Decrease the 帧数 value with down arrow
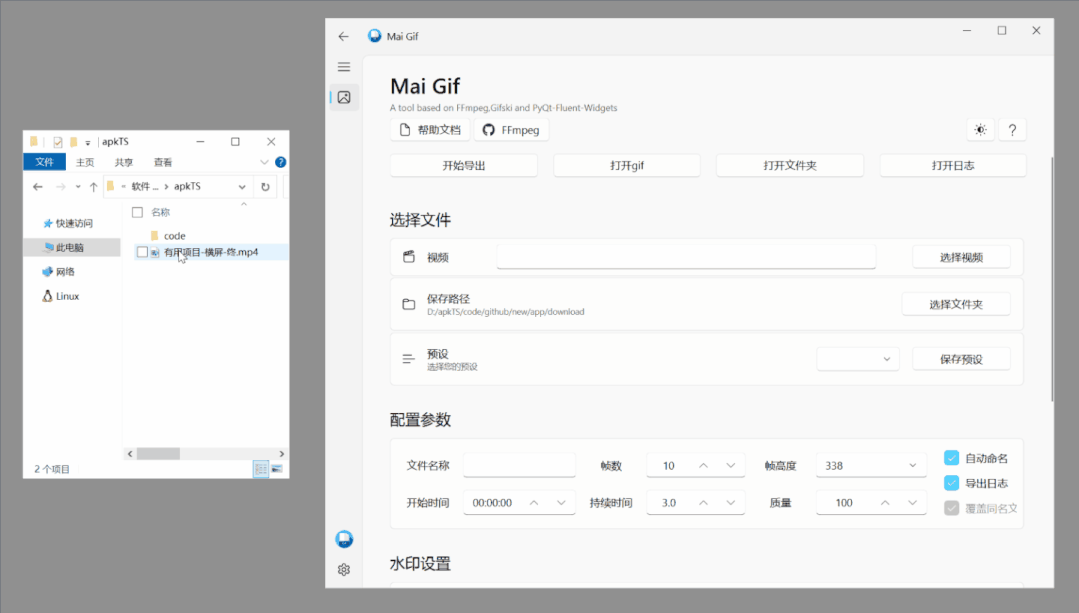Viewport: 1079px width, 613px height. pyautogui.click(x=731, y=466)
